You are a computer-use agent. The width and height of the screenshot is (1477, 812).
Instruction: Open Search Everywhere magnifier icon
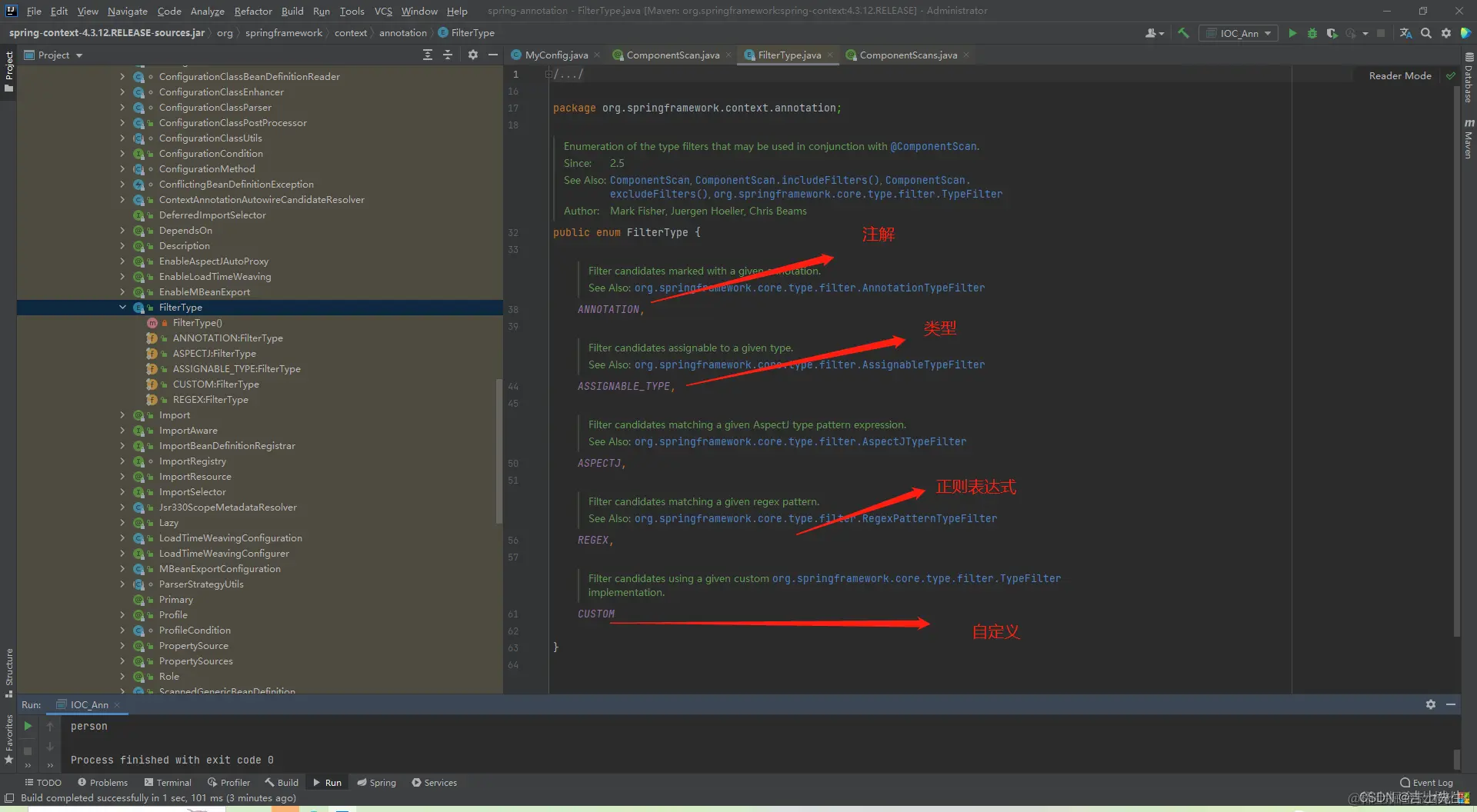pos(1426,33)
